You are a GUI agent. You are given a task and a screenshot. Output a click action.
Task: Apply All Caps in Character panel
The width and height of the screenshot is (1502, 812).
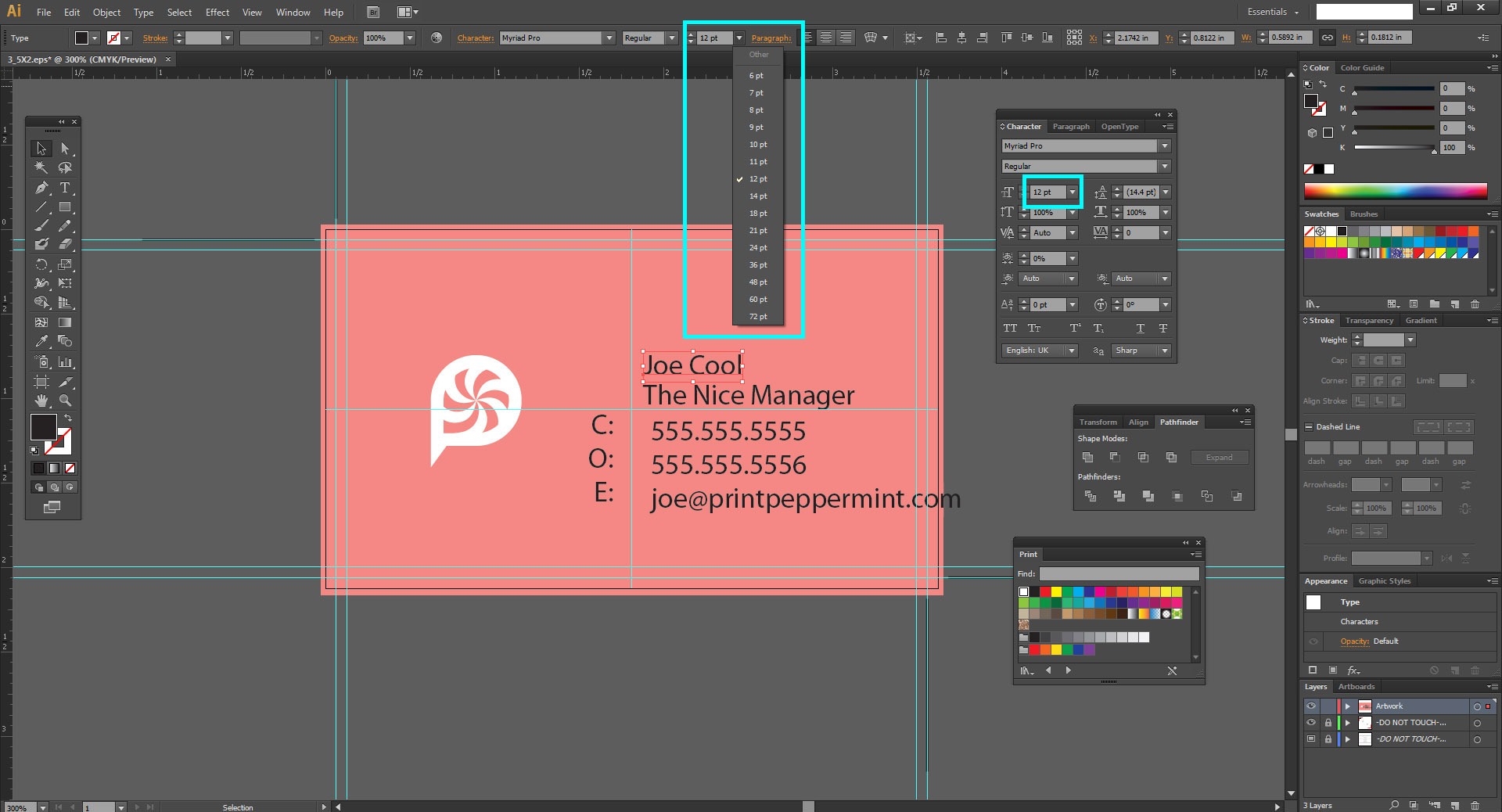point(1010,329)
